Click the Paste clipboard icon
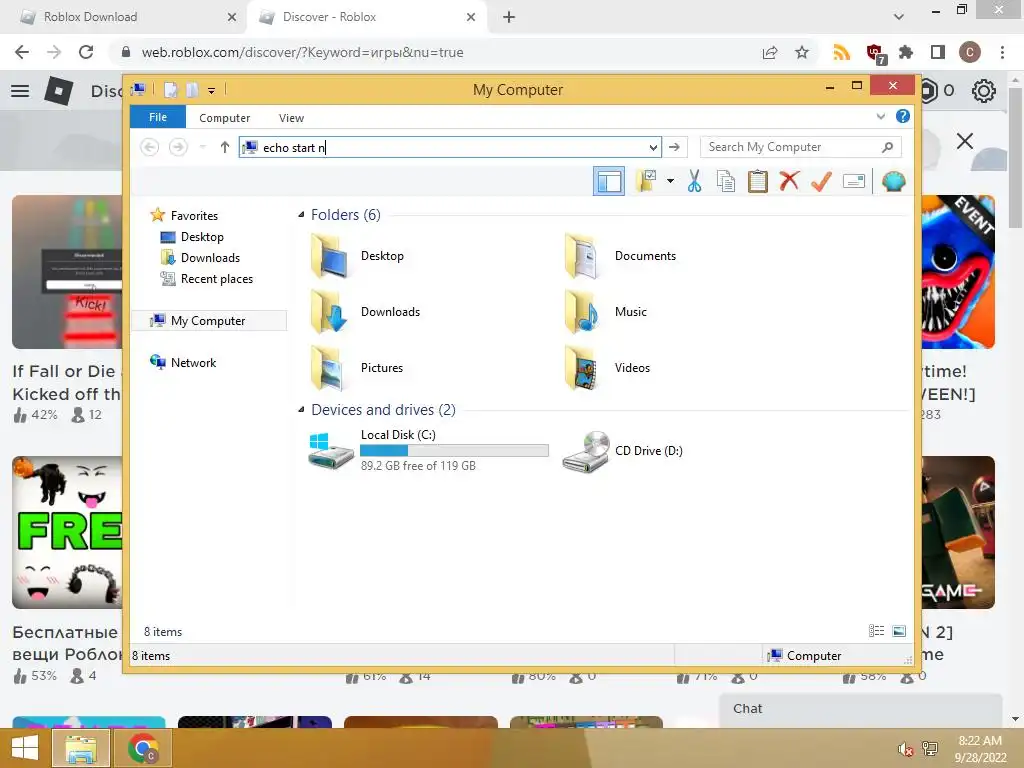The image size is (1024, 768). click(x=758, y=181)
